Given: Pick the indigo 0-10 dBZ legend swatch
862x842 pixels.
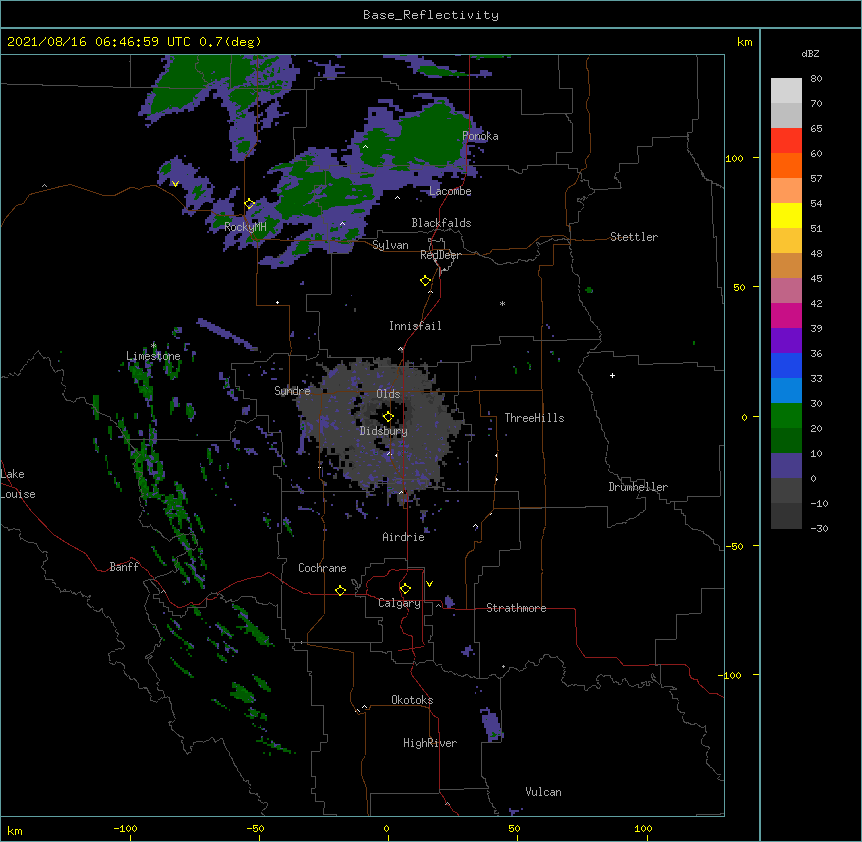Looking at the screenshot, I should [786, 466].
